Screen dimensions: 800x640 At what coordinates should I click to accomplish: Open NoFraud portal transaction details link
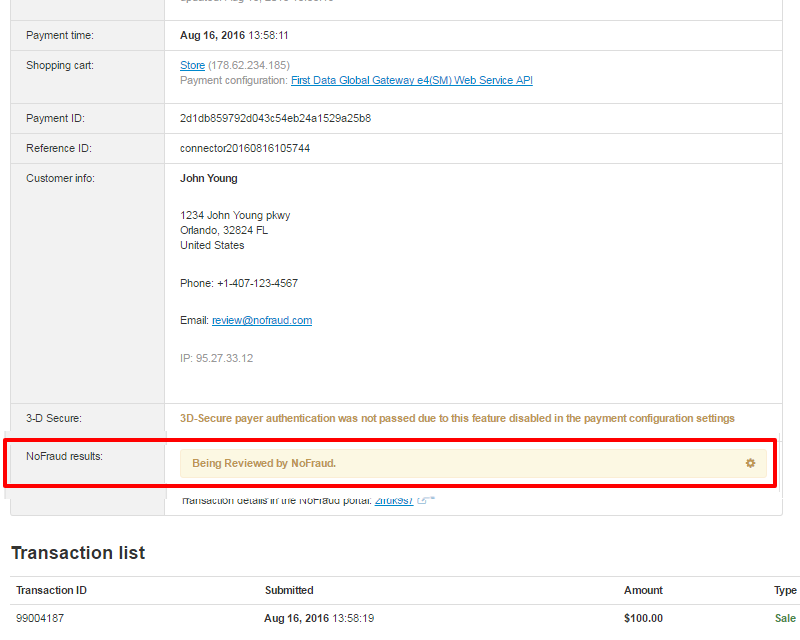(393, 501)
